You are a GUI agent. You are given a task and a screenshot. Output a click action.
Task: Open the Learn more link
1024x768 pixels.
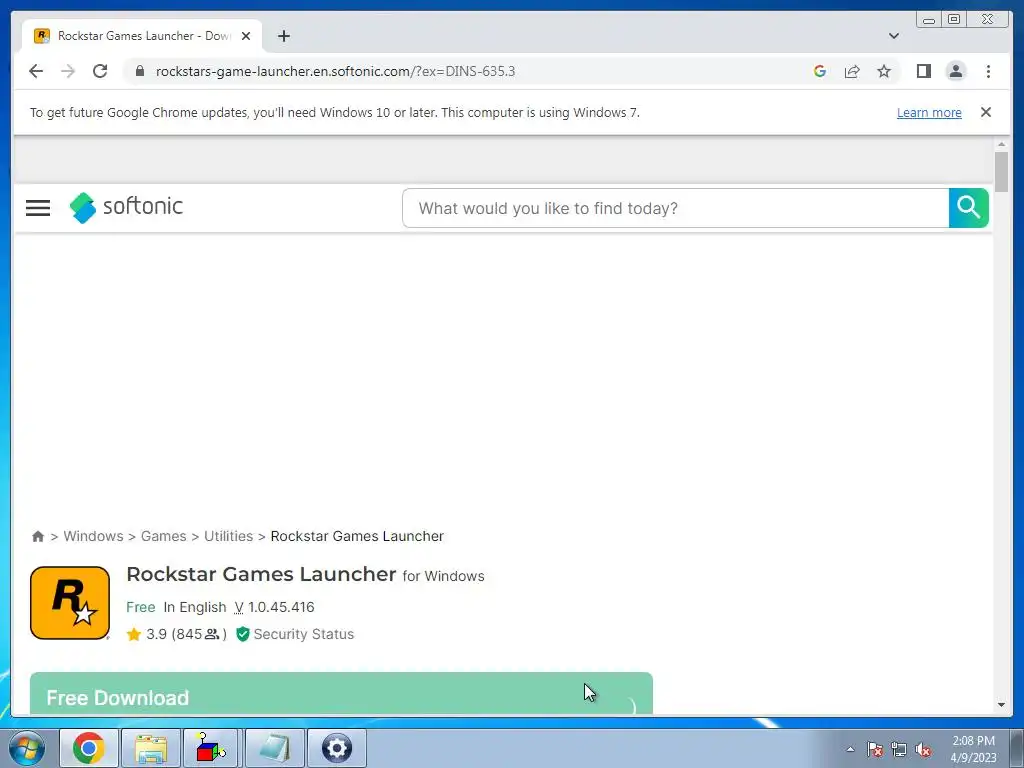pyautogui.click(x=929, y=112)
